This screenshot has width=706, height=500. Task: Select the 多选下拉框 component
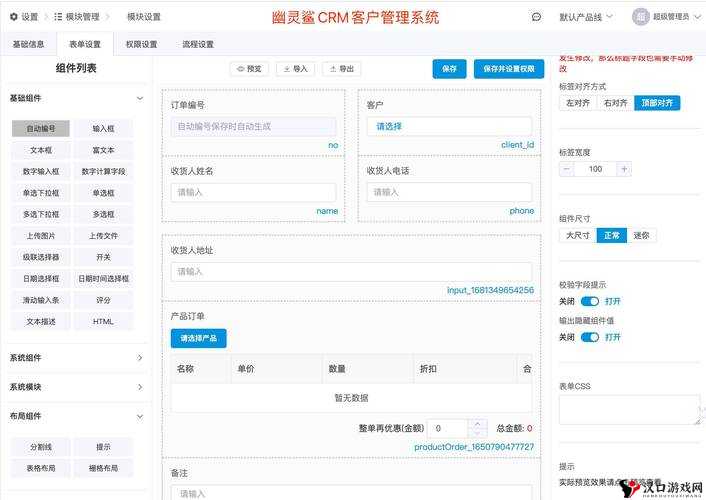[41, 214]
